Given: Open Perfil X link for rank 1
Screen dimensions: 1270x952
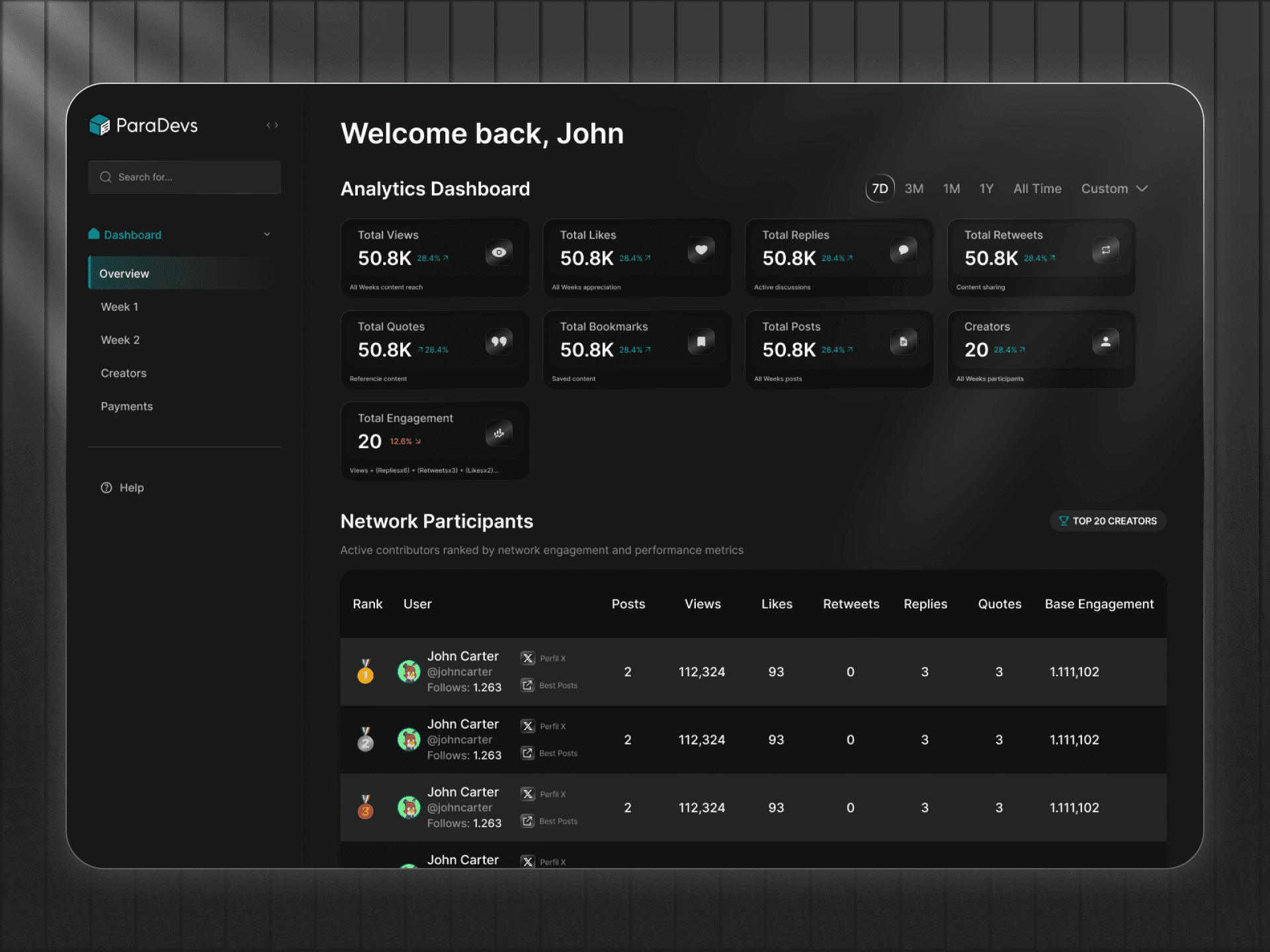Looking at the screenshot, I should point(552,658).
